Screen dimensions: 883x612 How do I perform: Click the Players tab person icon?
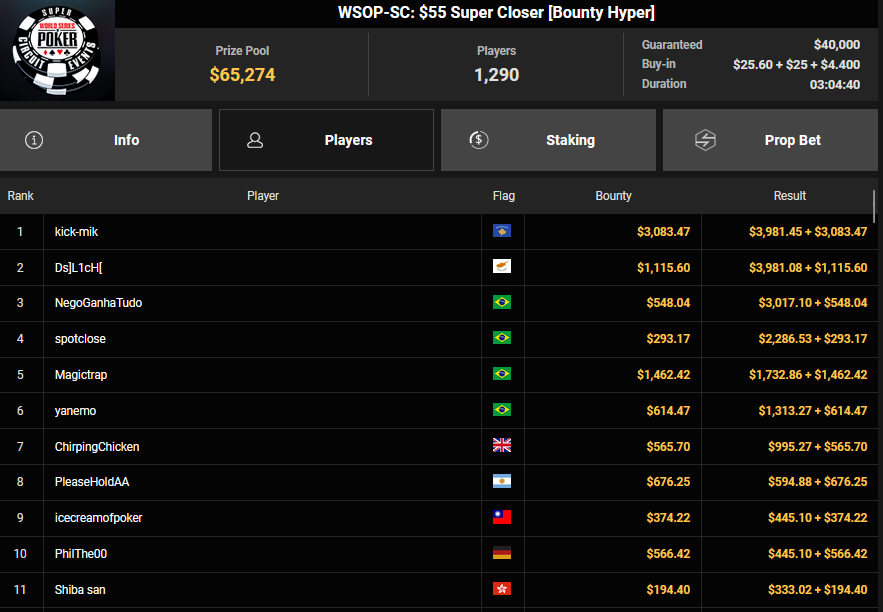coord(254,140)
